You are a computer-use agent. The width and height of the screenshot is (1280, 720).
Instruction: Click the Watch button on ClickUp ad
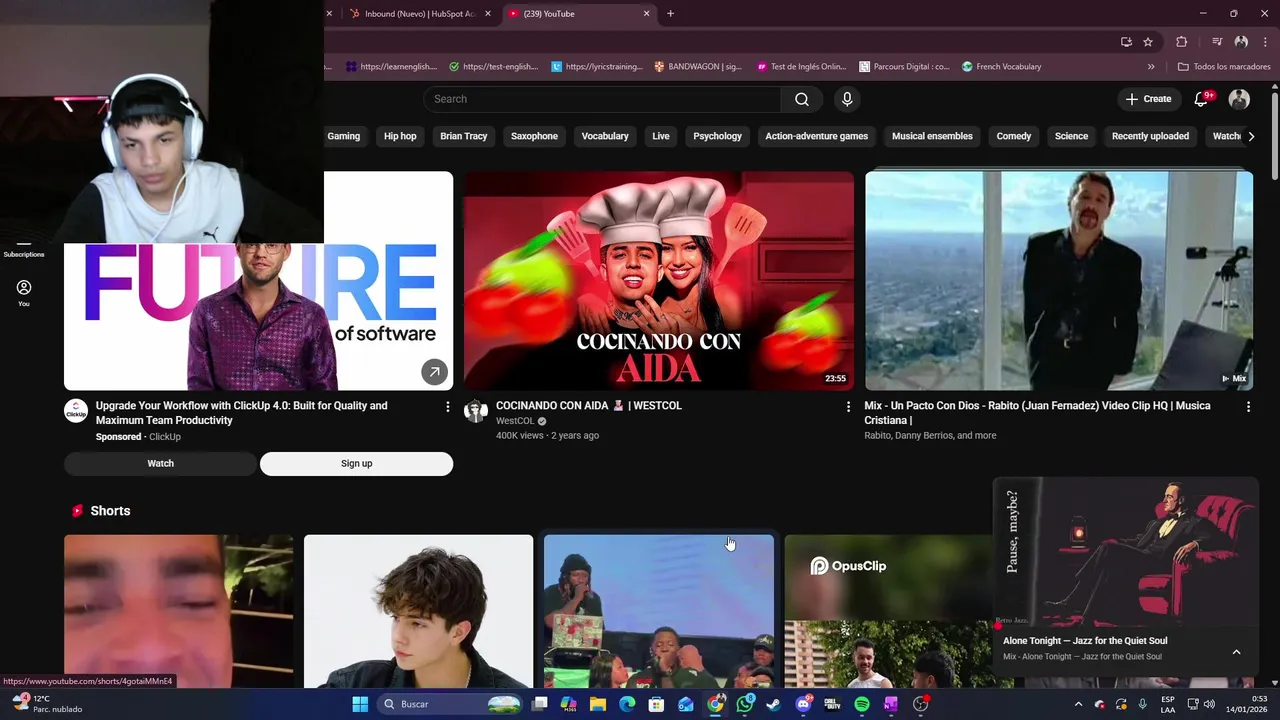(160, 464)
